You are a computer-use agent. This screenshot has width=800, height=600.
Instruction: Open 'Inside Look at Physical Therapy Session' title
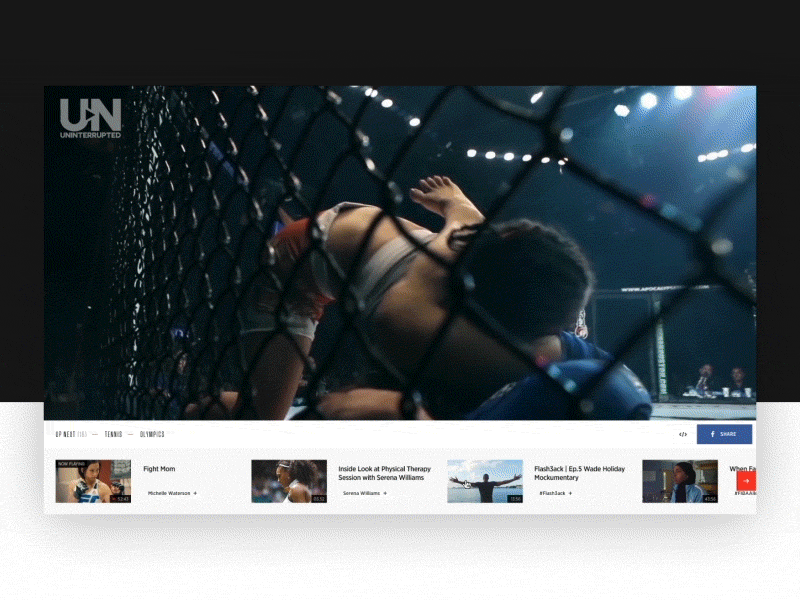click(385, 473)
